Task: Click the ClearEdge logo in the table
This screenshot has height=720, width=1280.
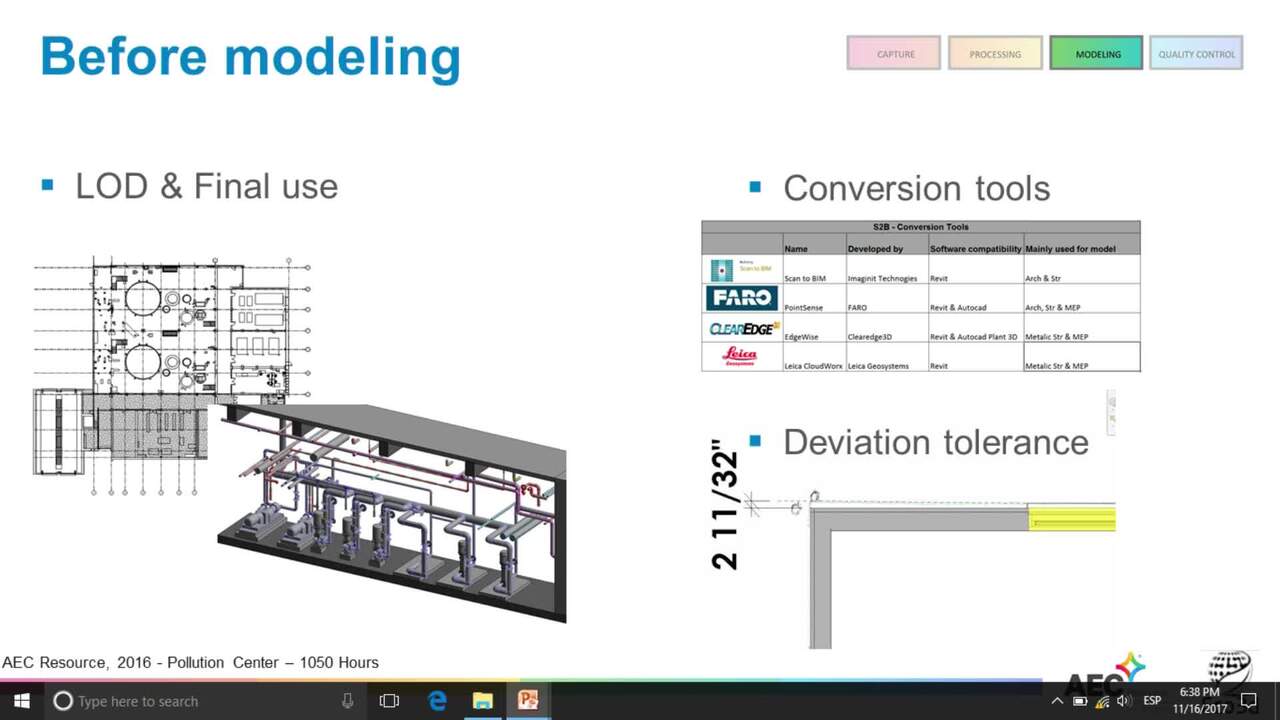Action: coord(742,327)
